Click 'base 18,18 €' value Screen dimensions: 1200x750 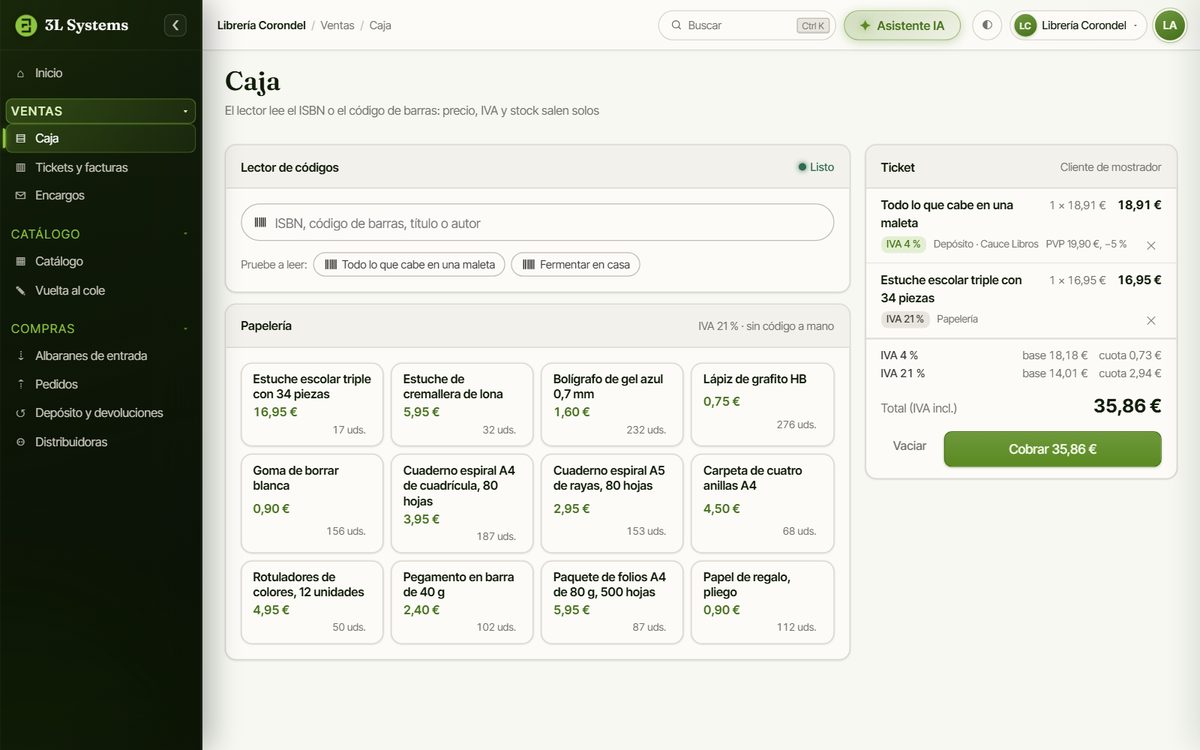pyautogui.click(x=1055, y=355)
